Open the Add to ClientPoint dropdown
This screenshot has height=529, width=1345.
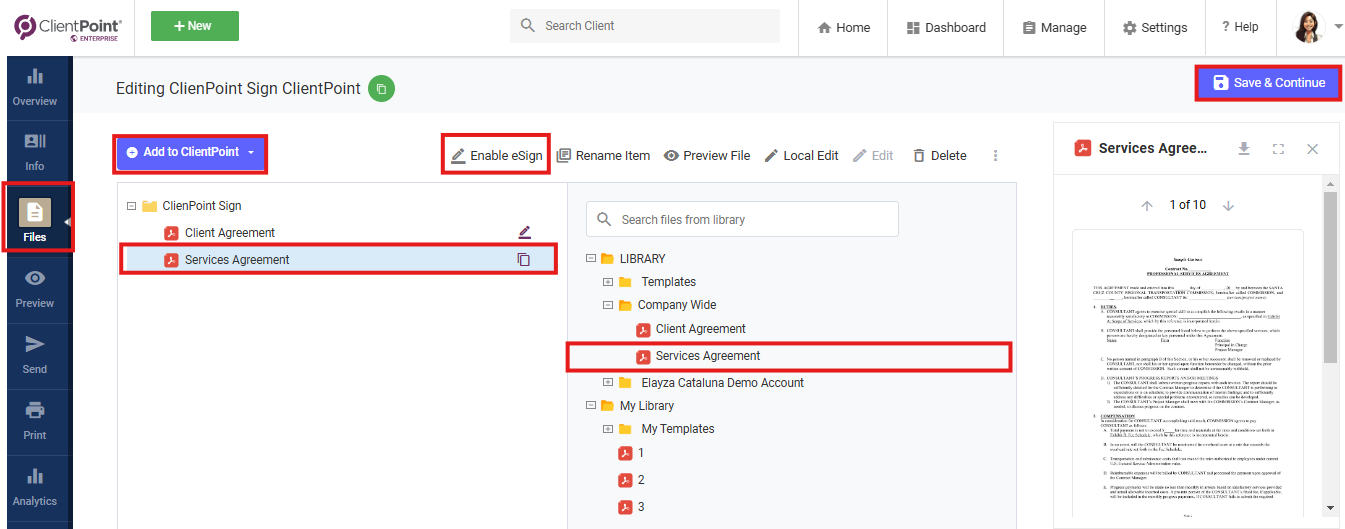tap(191, 152)
